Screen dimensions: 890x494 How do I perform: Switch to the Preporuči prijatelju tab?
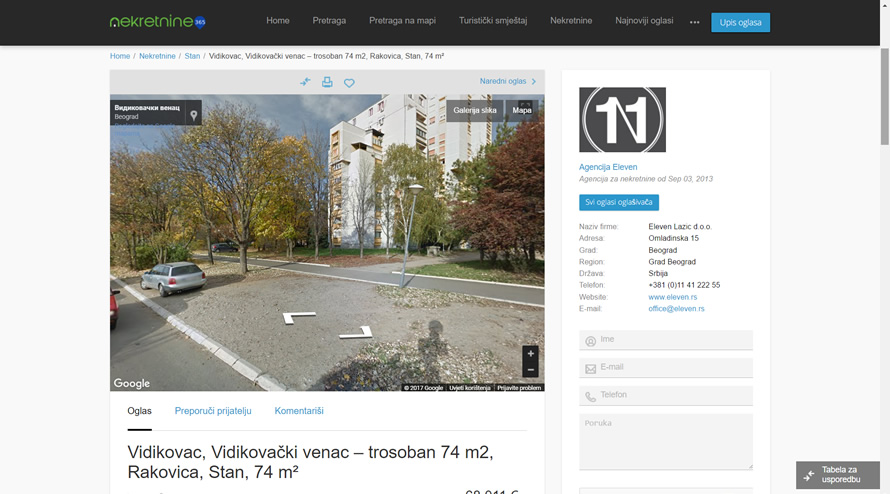213,411
